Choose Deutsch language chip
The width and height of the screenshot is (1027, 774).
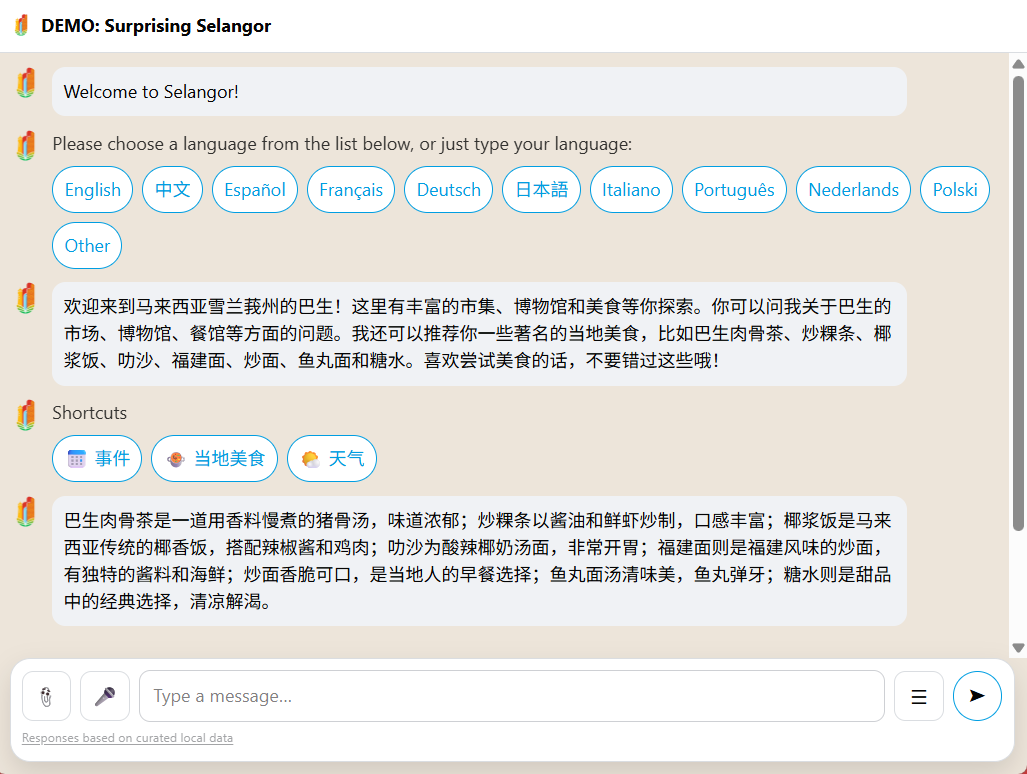(448, 190)
